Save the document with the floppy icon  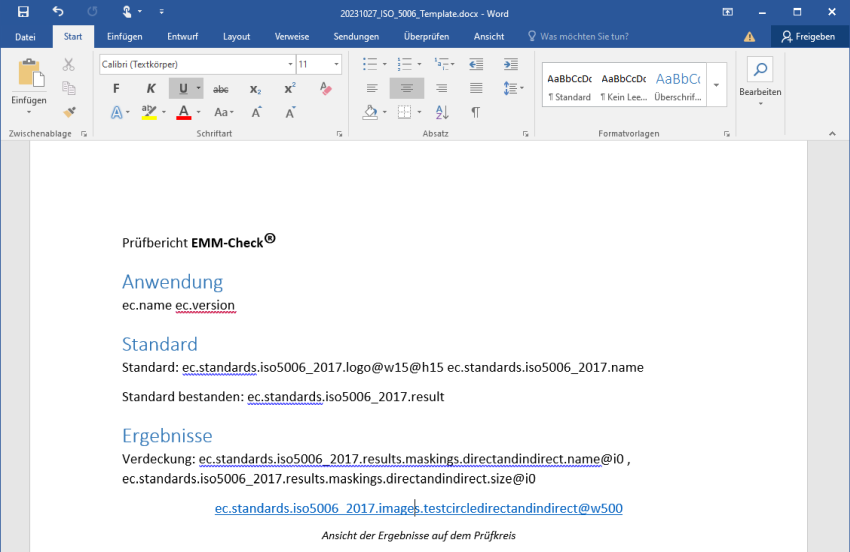click(23, 12)
